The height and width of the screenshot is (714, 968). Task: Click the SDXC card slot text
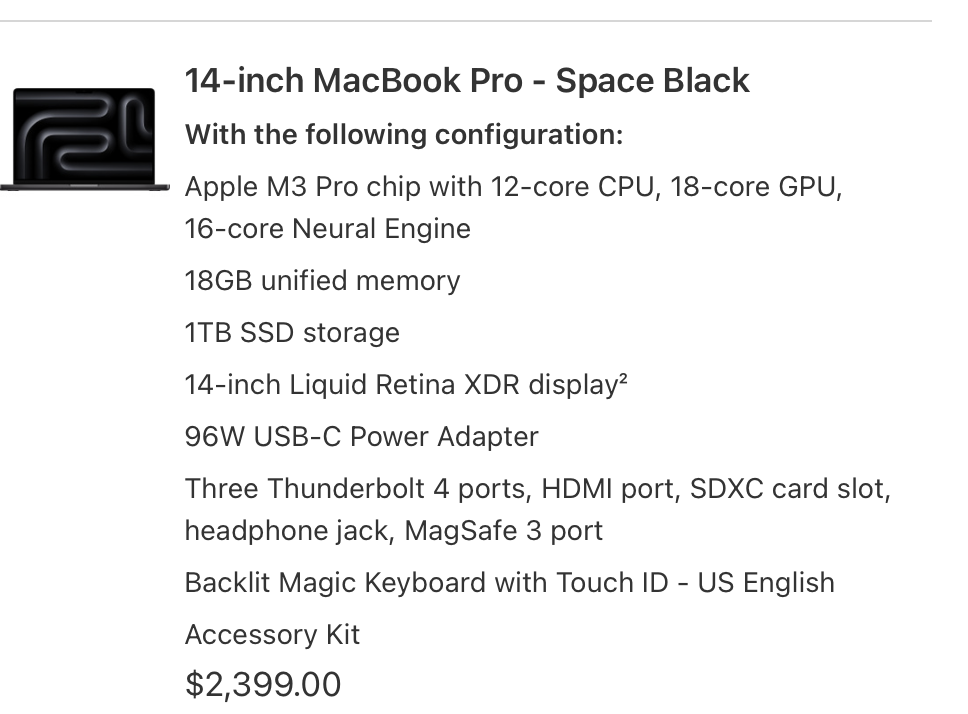790,489
